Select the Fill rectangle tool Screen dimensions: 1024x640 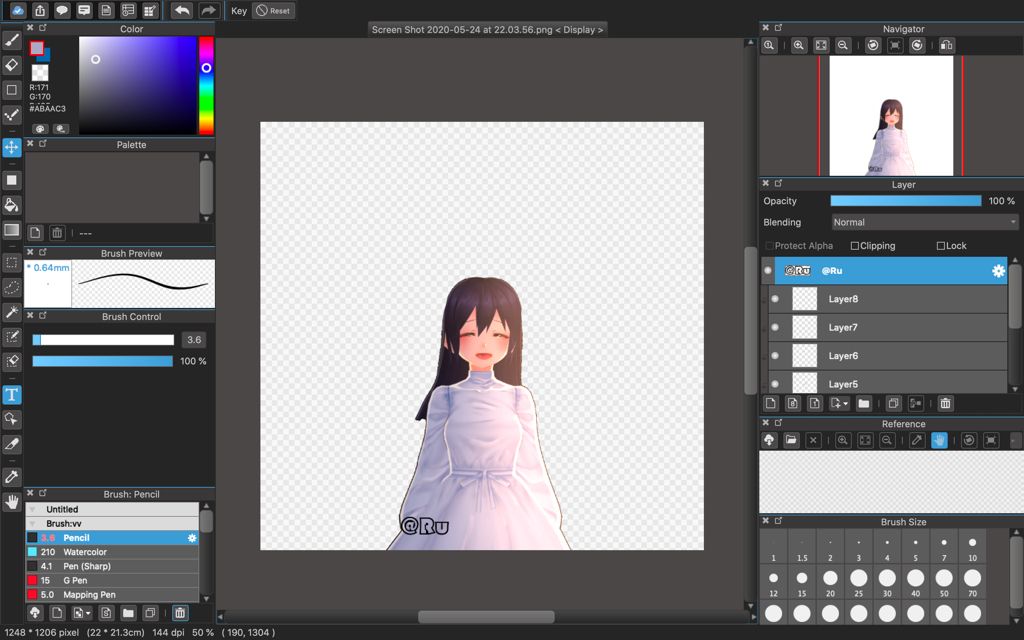(x=12, y=180)
